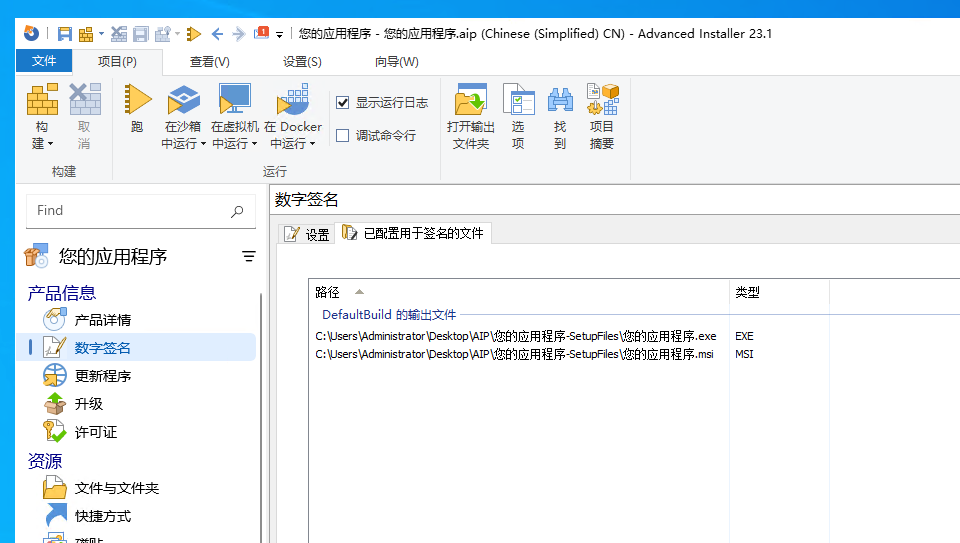Click the quick access Run (play) icon

[x=194, y=34]
